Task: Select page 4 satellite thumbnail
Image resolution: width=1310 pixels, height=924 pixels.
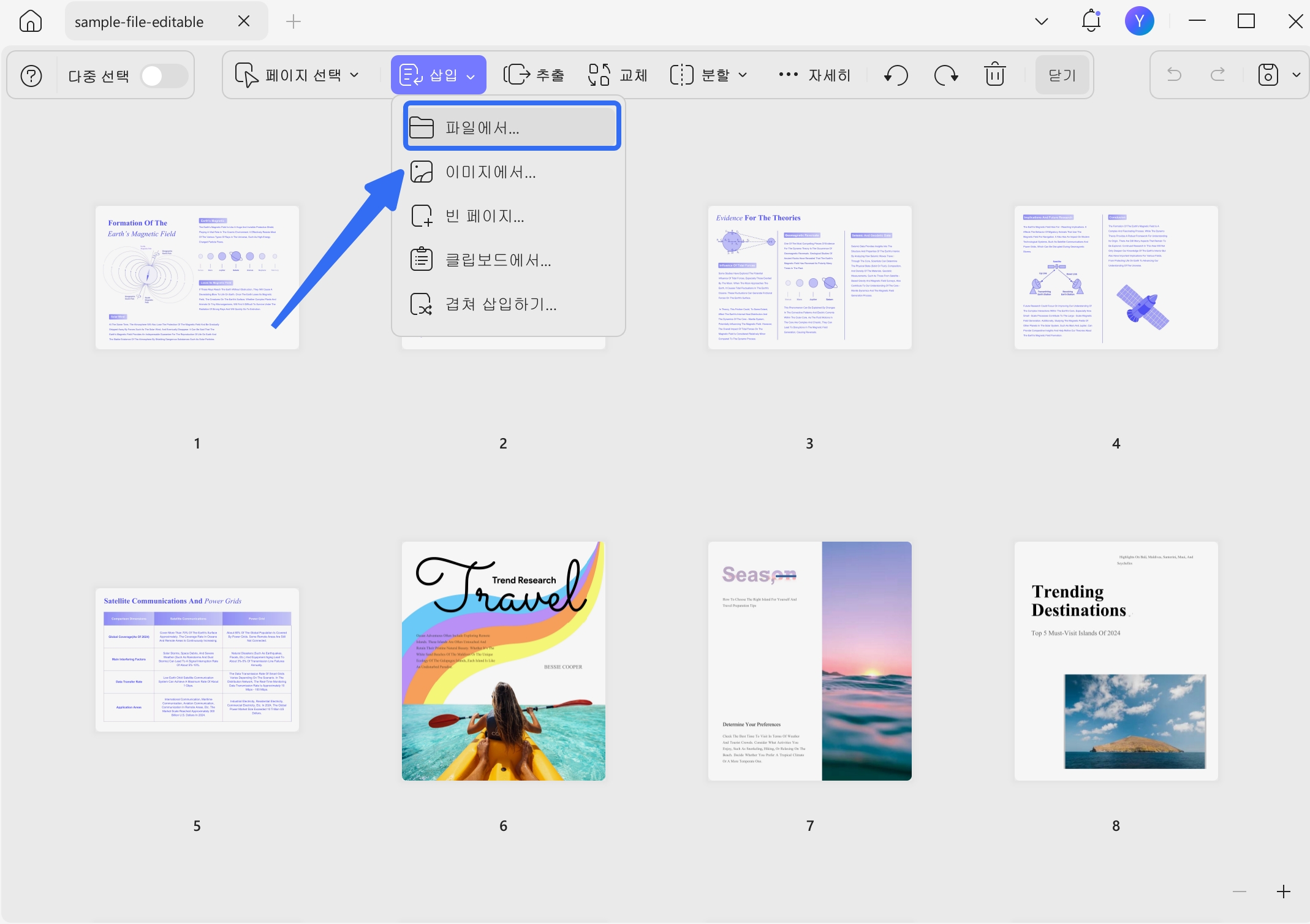Action: tap(1116, 278)
